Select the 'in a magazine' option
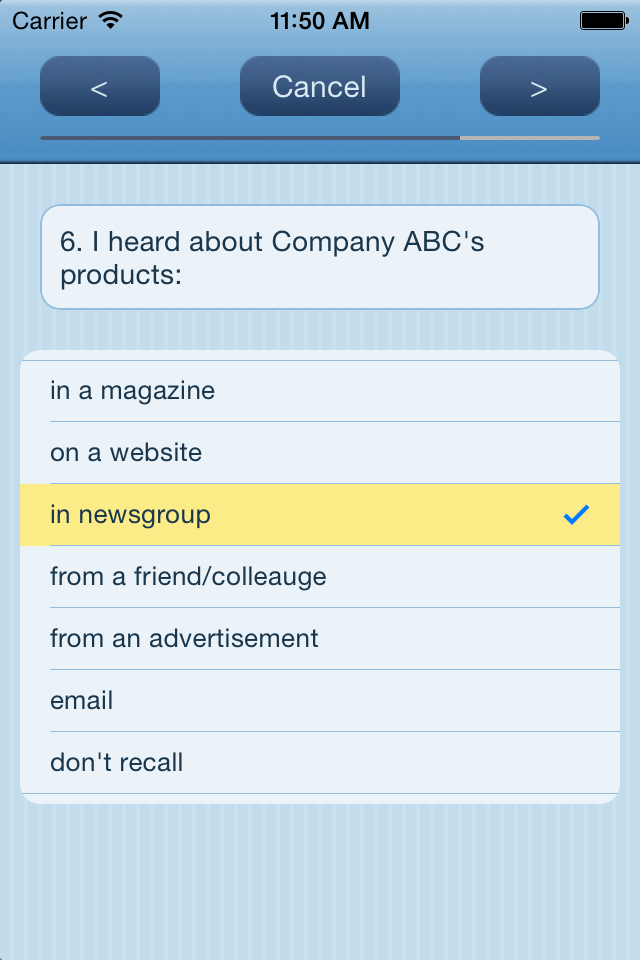 [x=320, y=391]
